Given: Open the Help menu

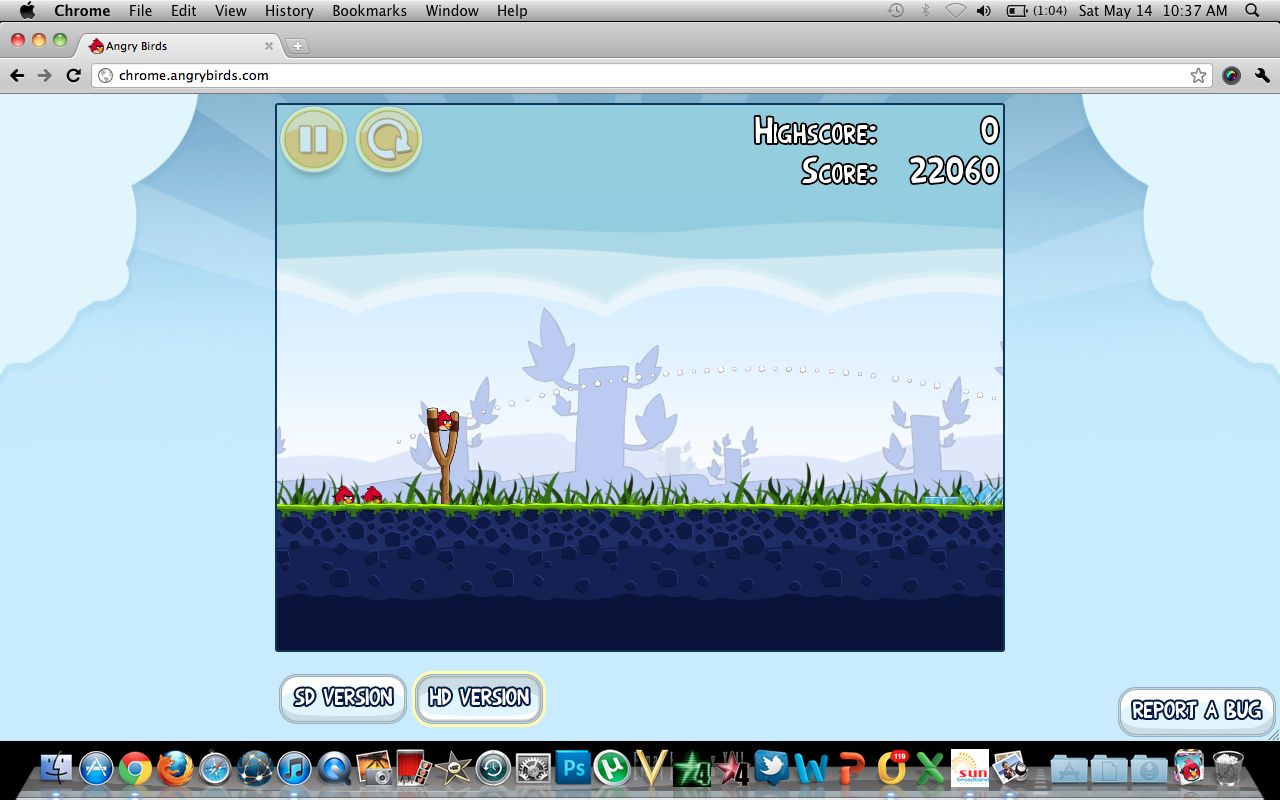Looking at the screenshot, I should [512, 11].
